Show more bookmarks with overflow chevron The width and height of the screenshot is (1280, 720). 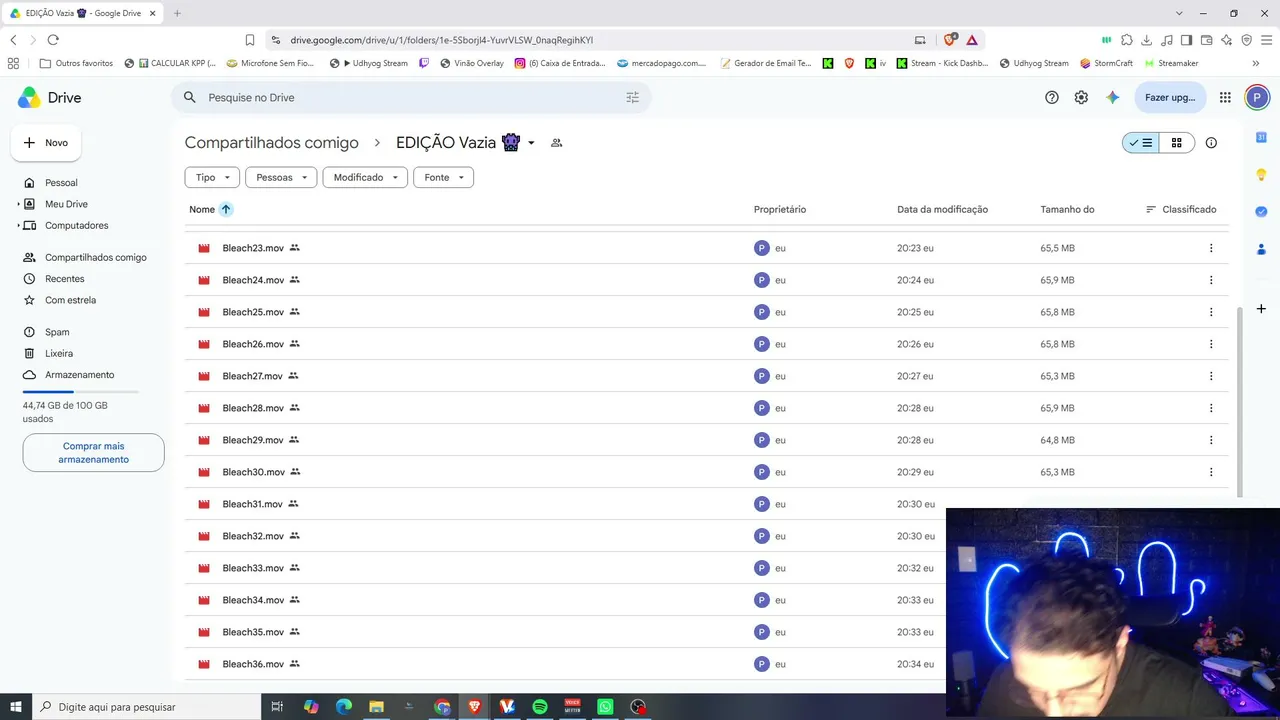click(x=1255, y=63)
